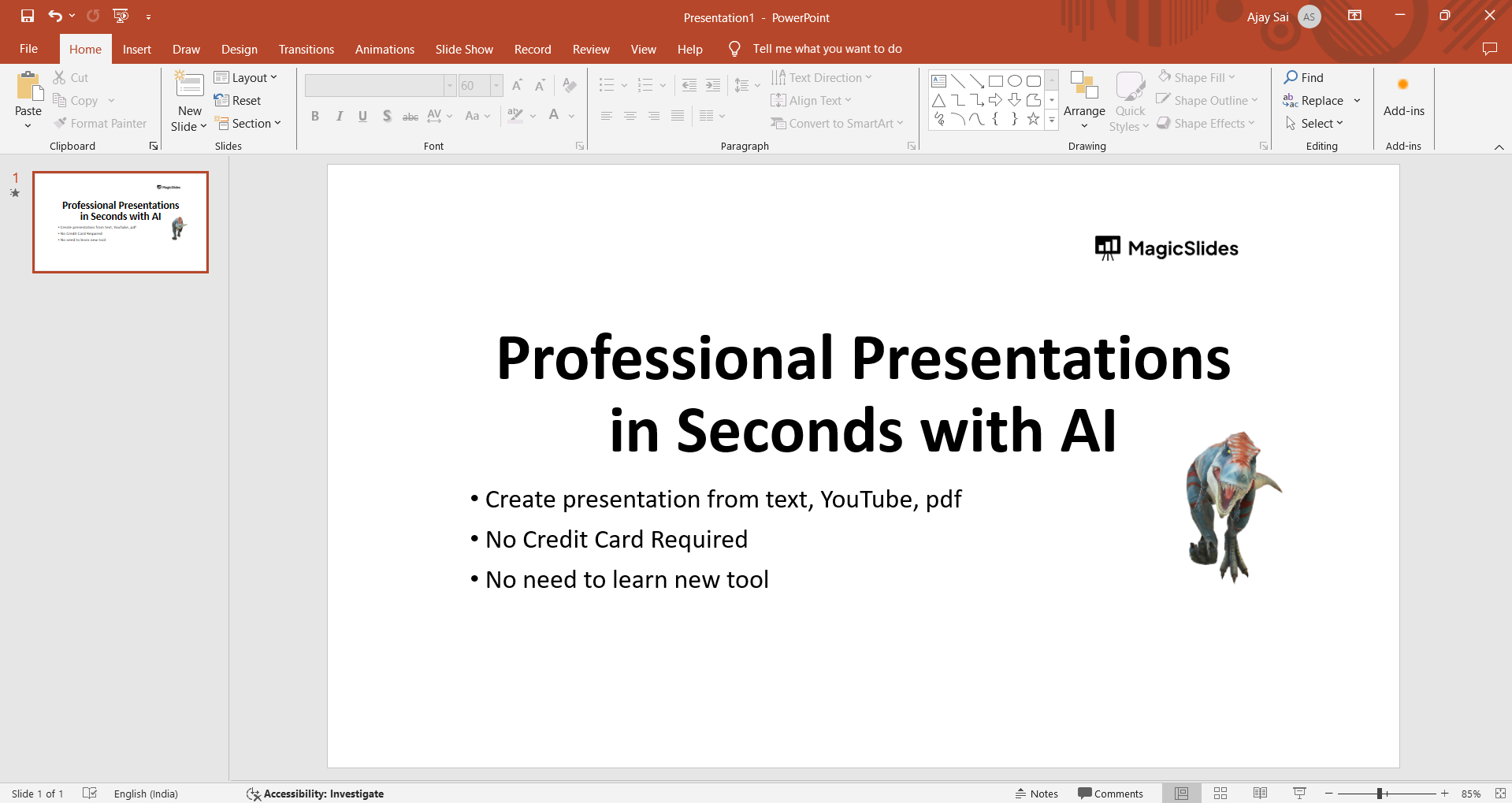Click the Save icon in title bar
Viewport: 1512px width, 803px height.
[28, 16]
